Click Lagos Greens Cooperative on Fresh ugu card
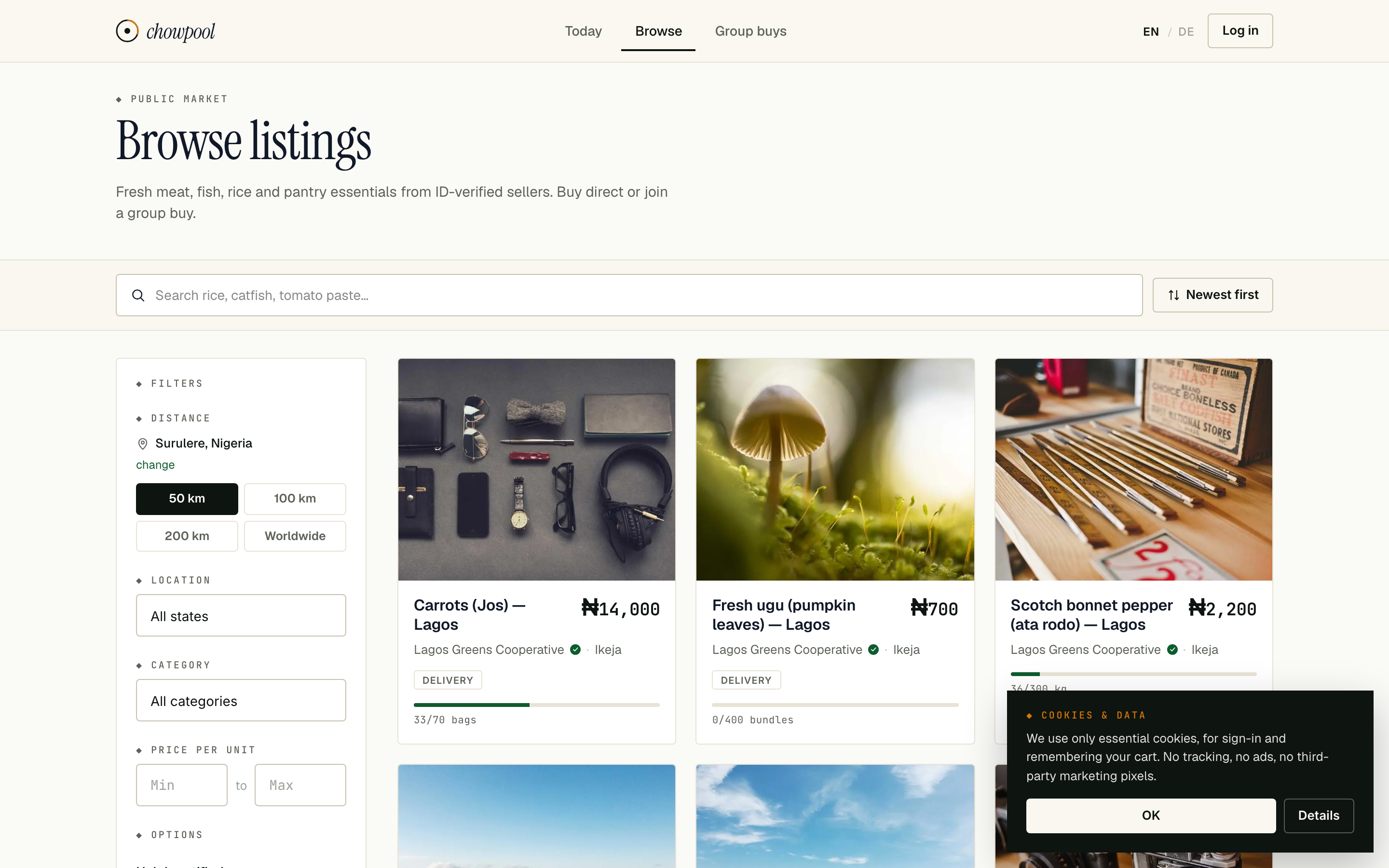This screenshot has height=868, width=1389. tap(787, 650)
